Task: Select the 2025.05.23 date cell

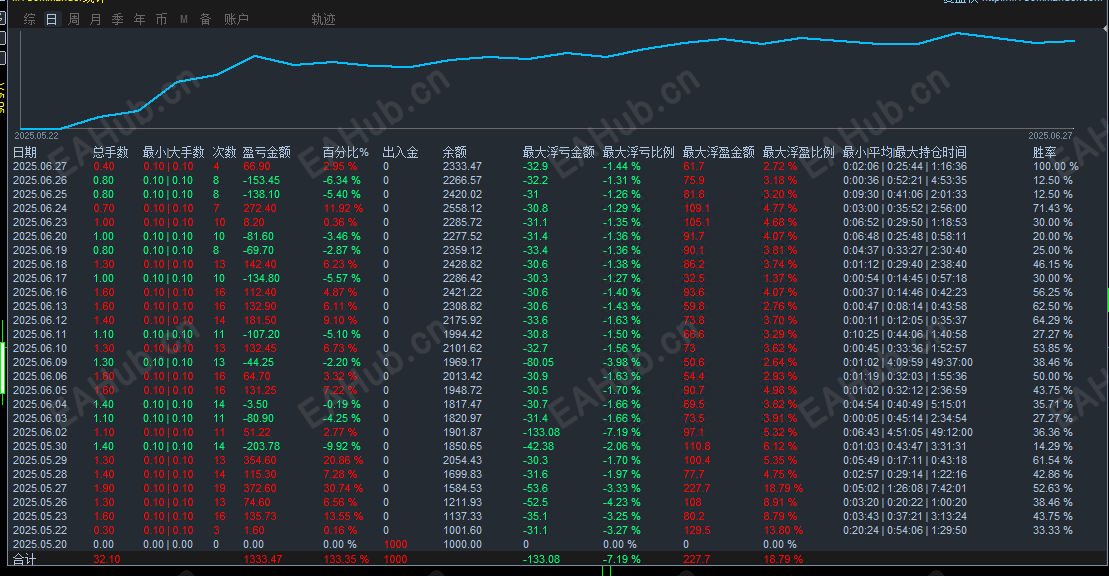Action: click(x=40, y=517)
